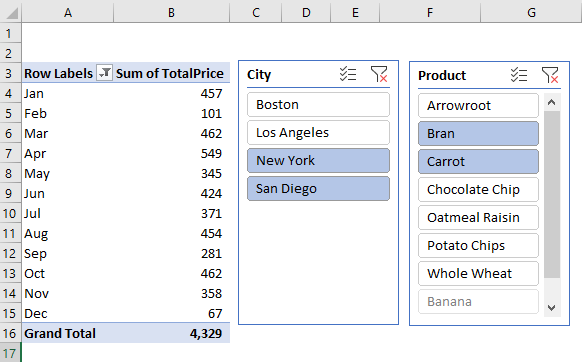
Task: Toggle New York in City slicer
Action: (x=318, y=160)
